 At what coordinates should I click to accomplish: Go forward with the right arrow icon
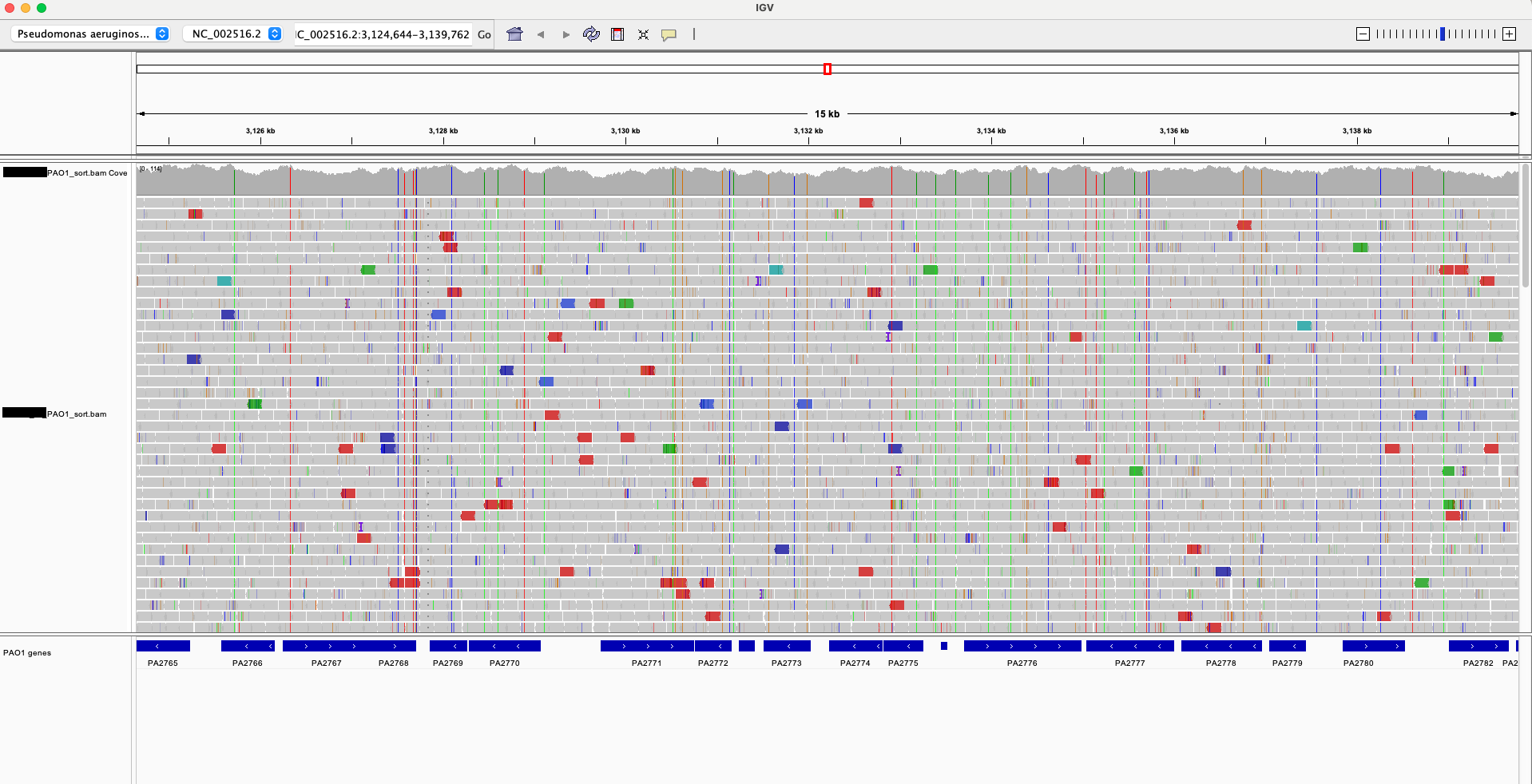tap(566, 34)
